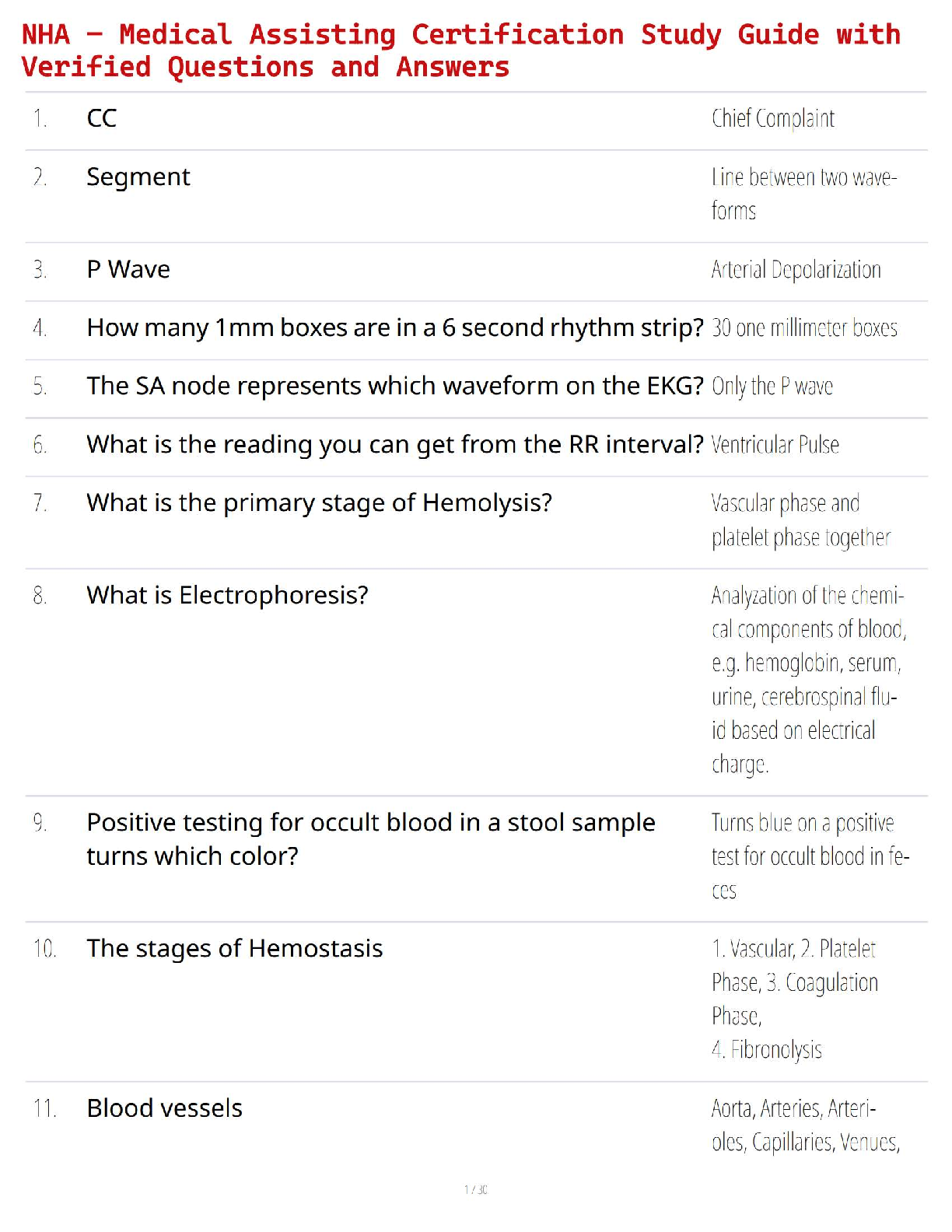The image size is (952, 1232).
Task: Select the "30 one millimeter boxes" answer
Action: coord(804,328)
